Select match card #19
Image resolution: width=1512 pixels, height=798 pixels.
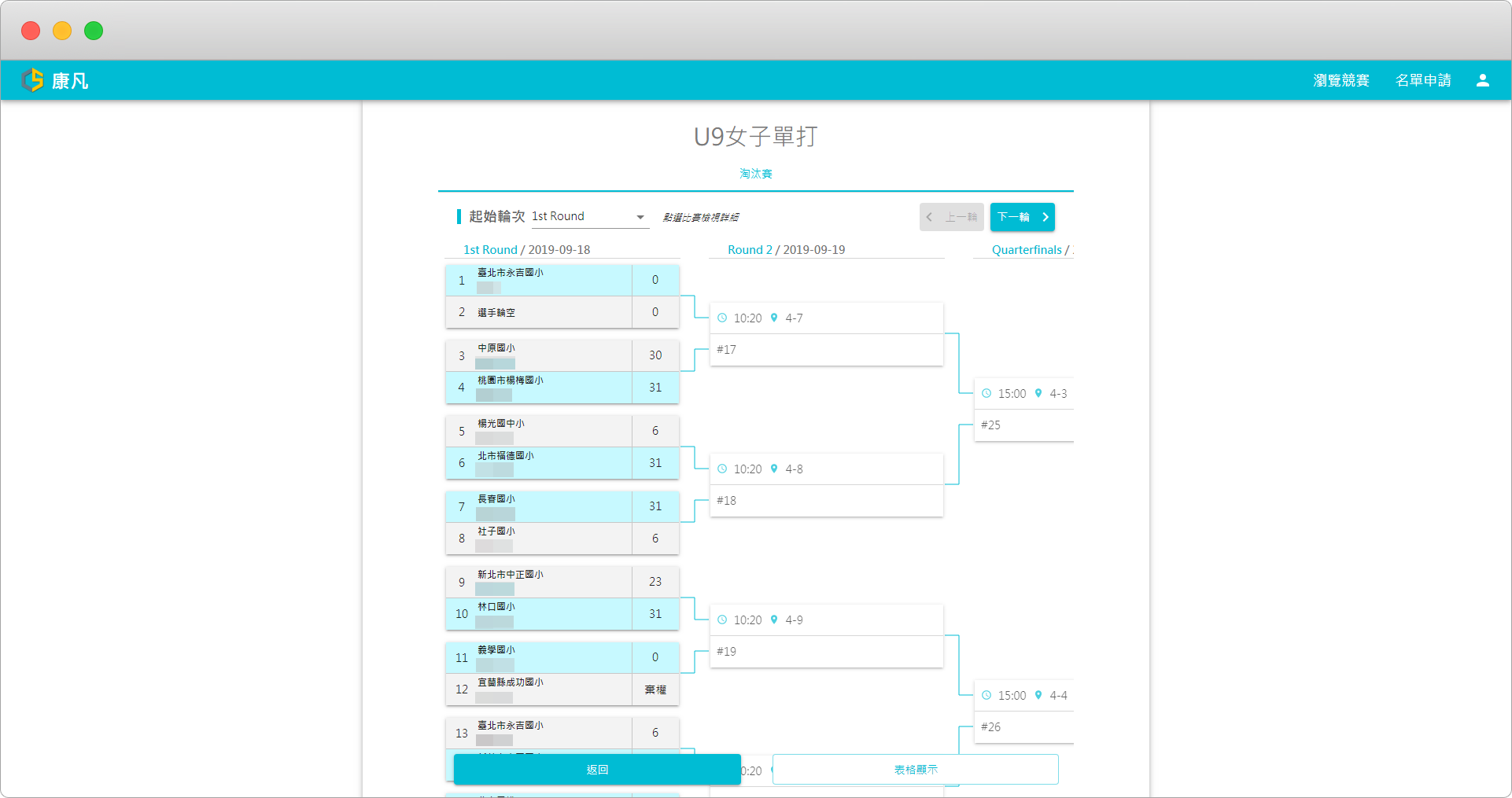[x=827, y=636]
